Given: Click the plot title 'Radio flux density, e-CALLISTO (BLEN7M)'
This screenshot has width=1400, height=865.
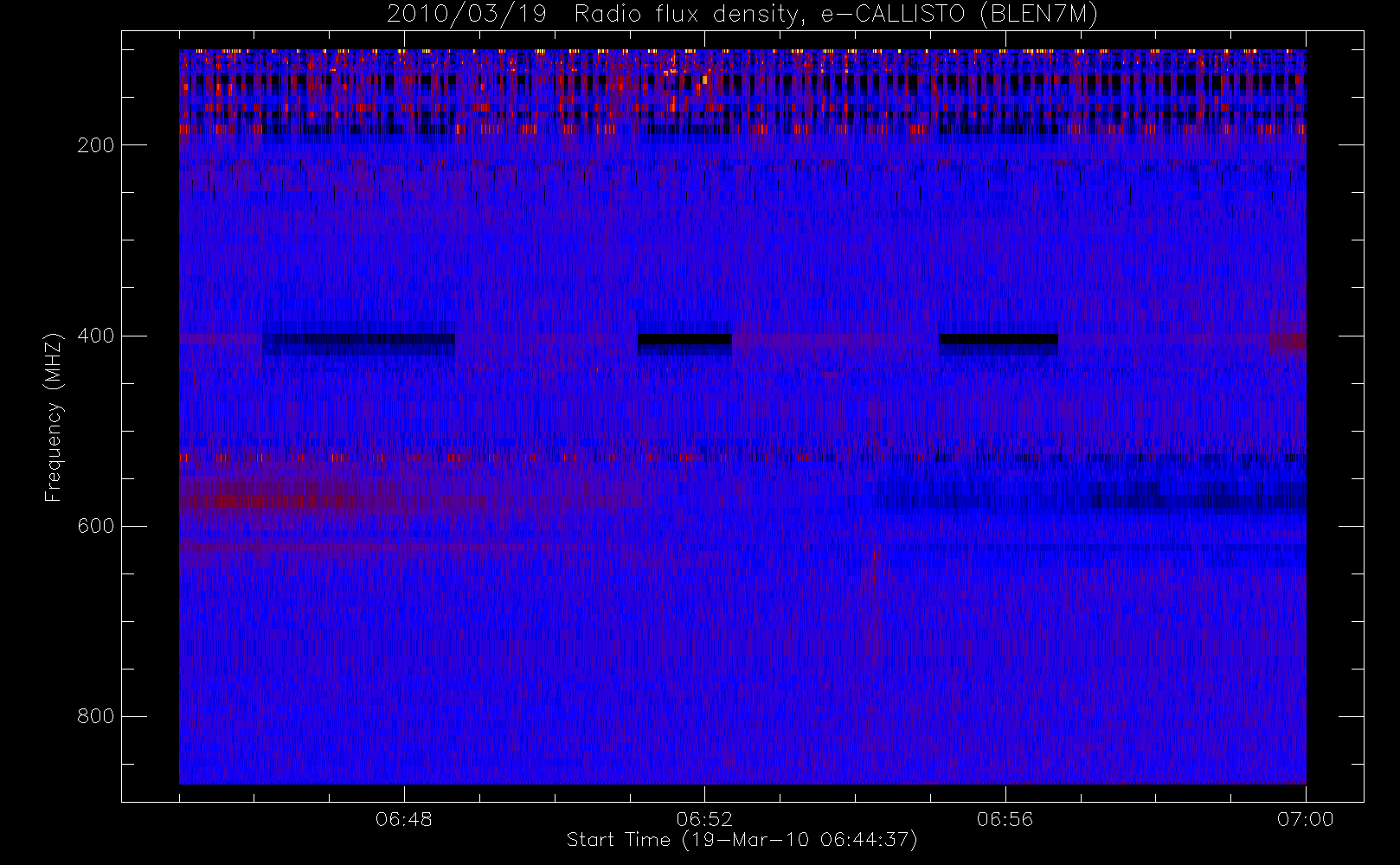Looking at the screenshot, I should [836, 15].
